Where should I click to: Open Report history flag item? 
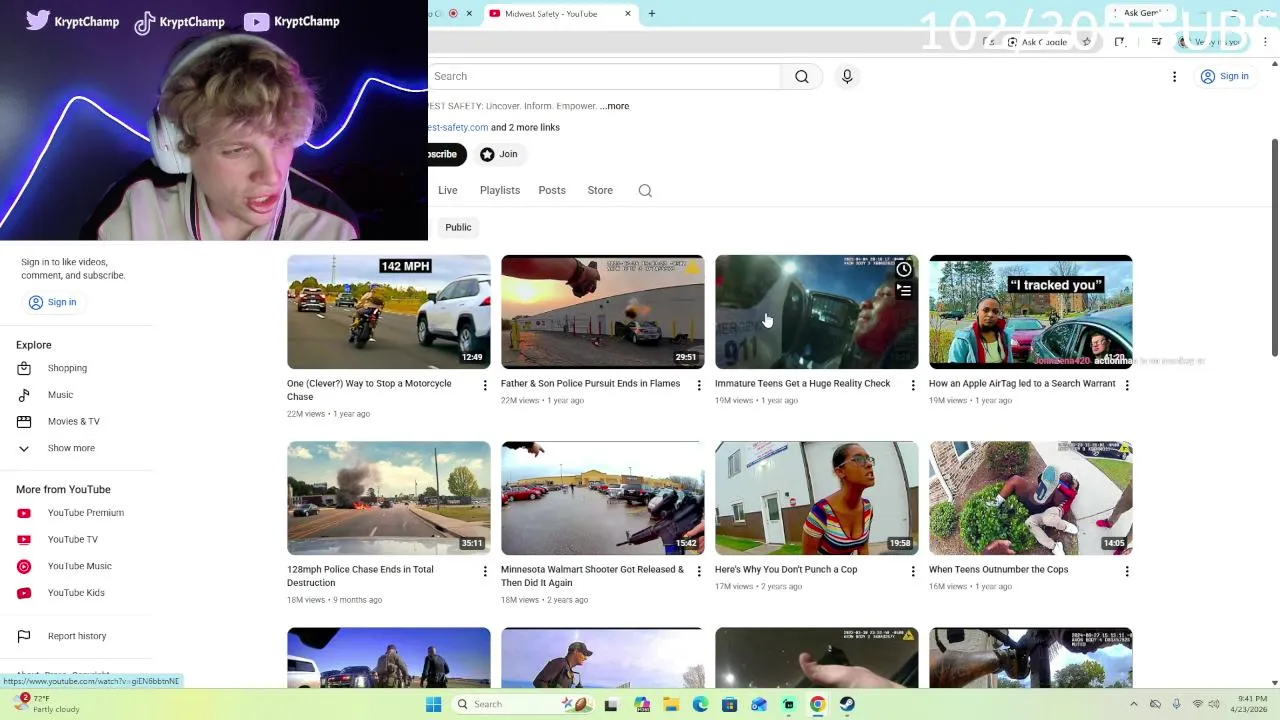(78, 636)
